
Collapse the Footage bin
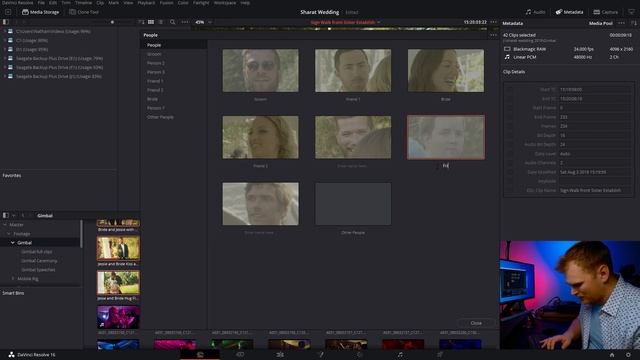pyautogui.click(x=9, y=233)
